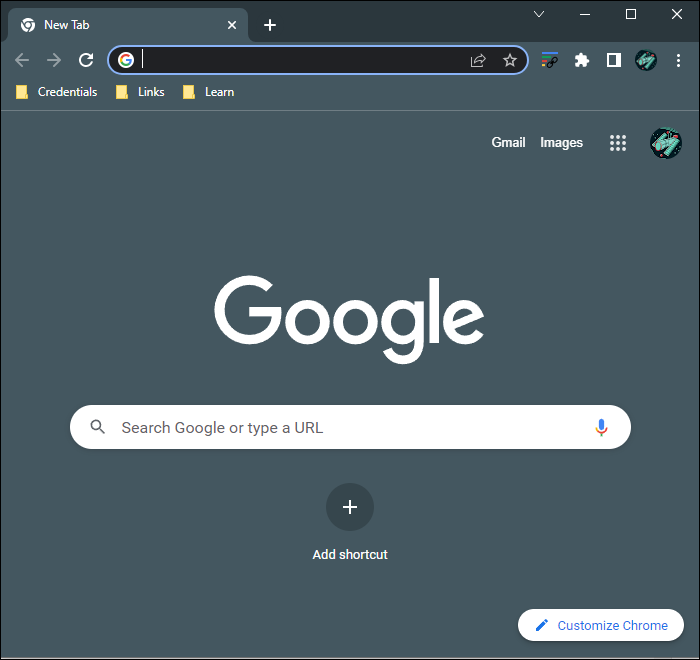Click the Add shortcut plus button
This screenshot has height=660, width=700.
(x=350, y=507)
